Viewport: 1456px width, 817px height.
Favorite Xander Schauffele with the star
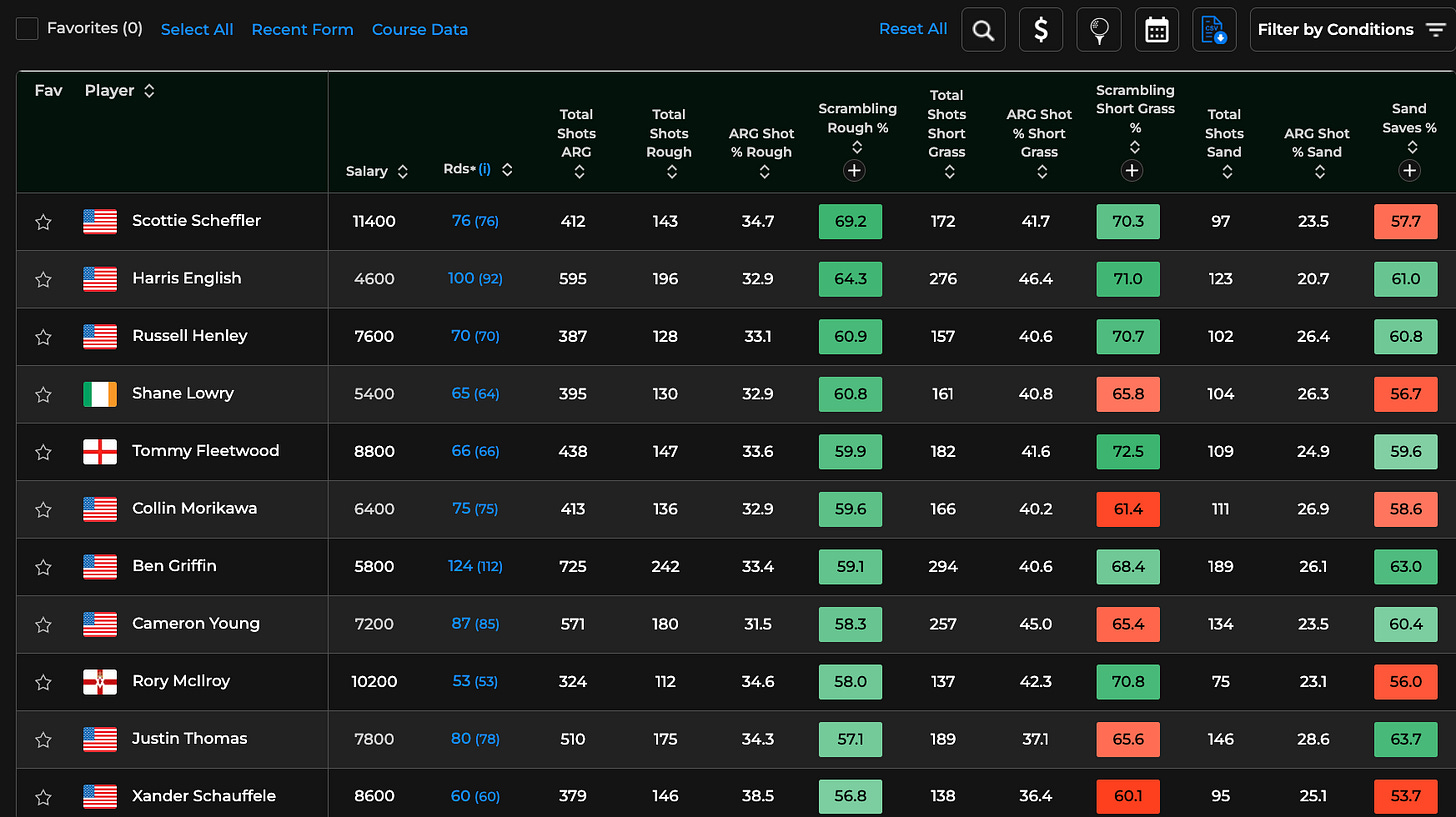[x=43, y=797]
